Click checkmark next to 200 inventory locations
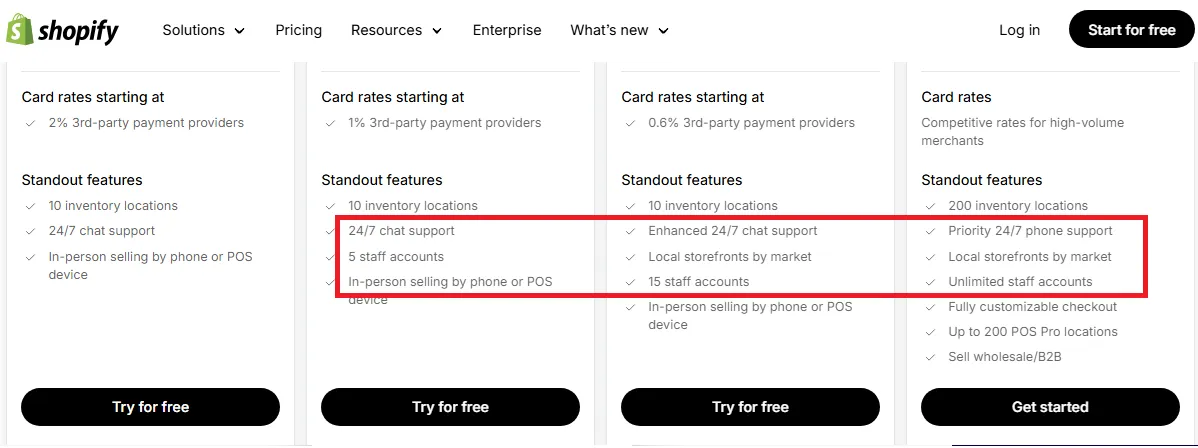Screen dimensions: 1198x448 [930, 206]
